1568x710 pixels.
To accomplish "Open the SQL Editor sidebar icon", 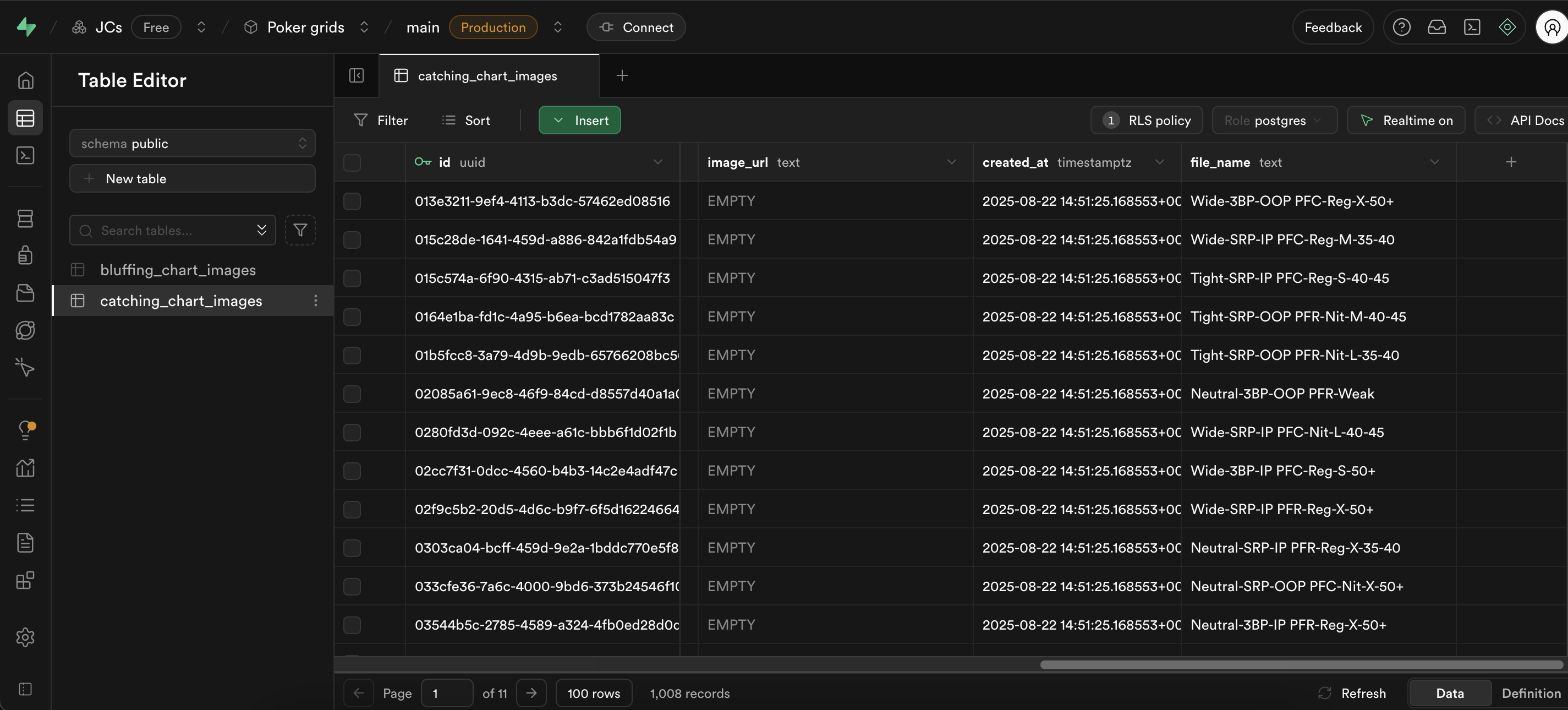I will (25, 155).
